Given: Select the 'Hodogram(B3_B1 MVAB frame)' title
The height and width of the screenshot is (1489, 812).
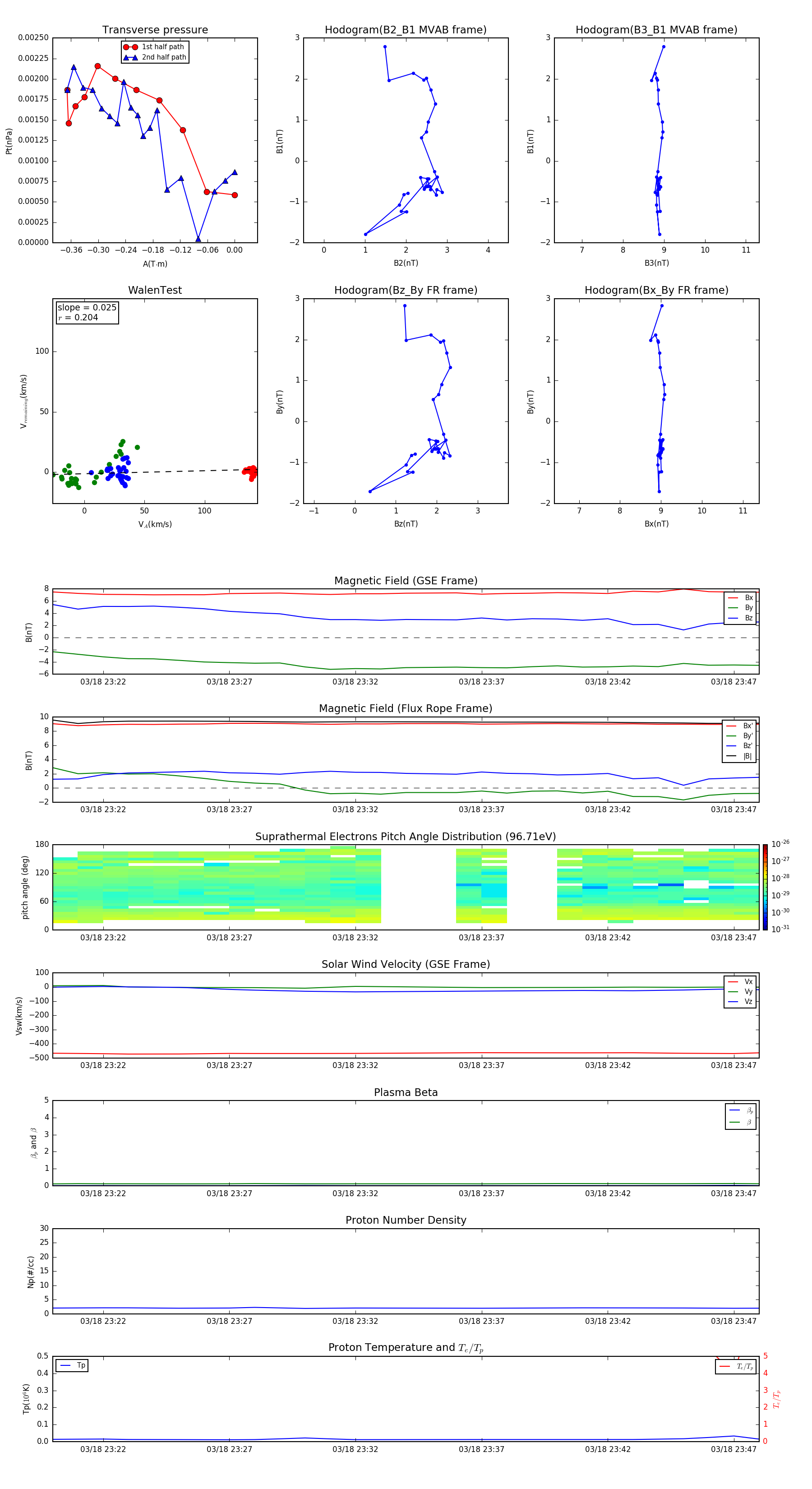Looking at the screenshot, I should pyautogui.click(x=656, y=29).
